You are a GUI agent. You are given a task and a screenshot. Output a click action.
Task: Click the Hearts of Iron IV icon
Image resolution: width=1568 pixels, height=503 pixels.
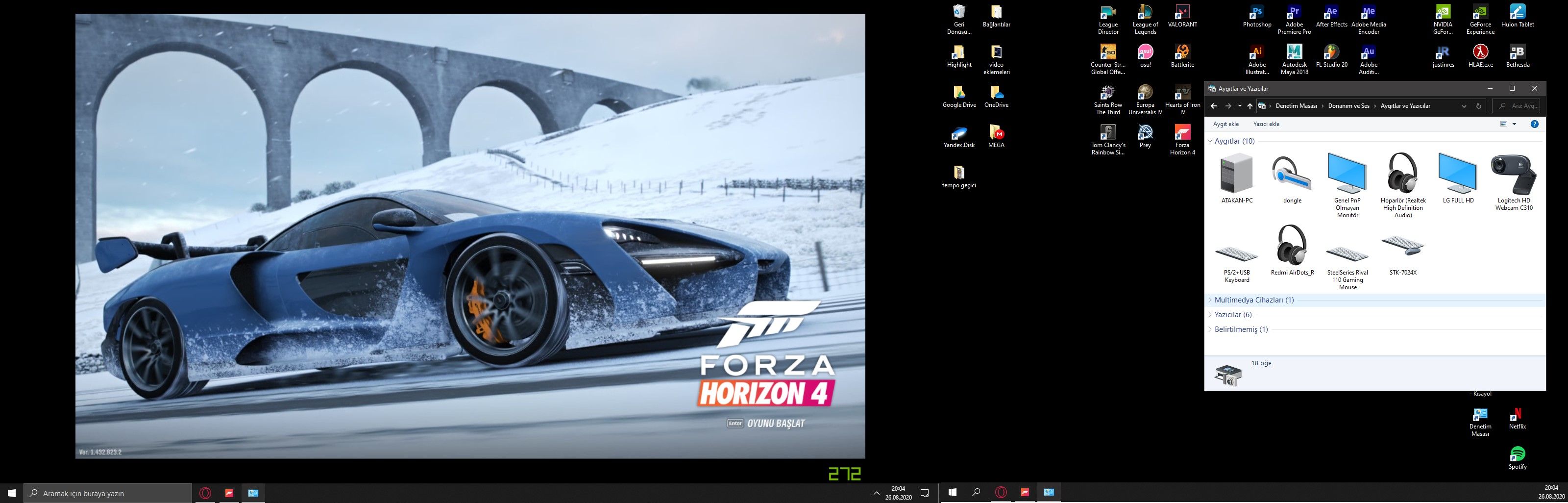1182,100
